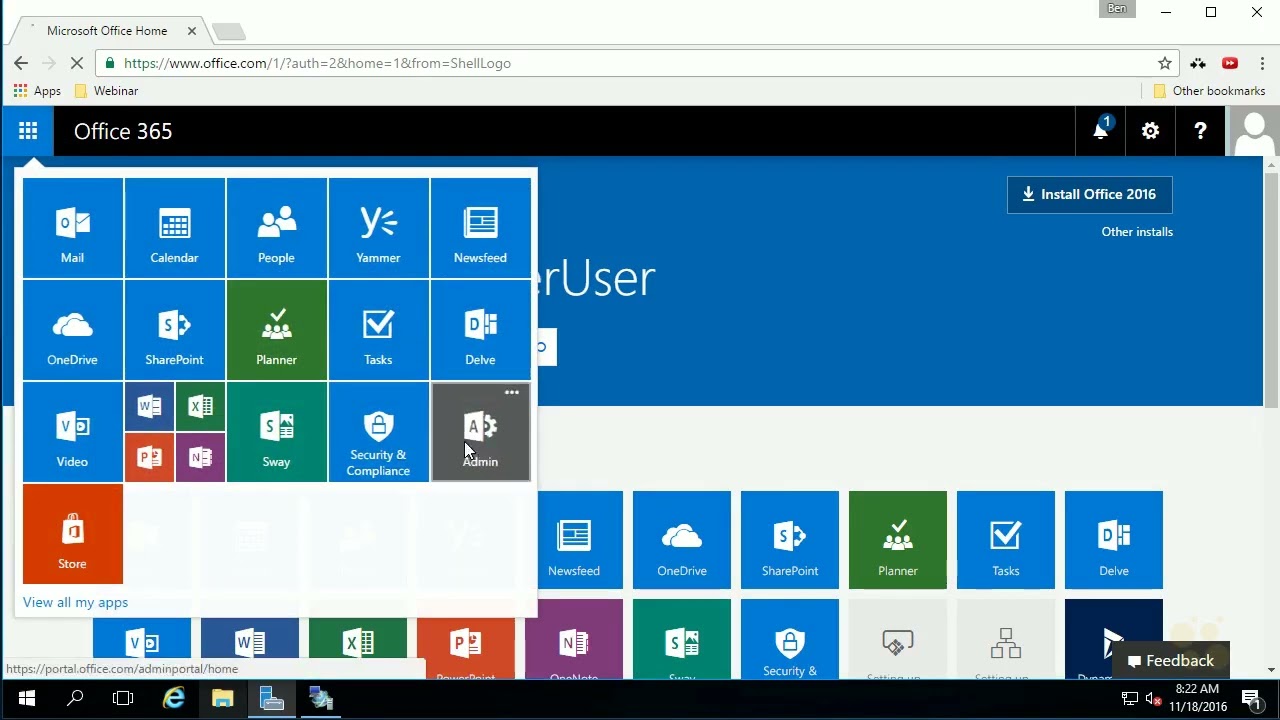Open the volume control in system tray
Screen dimensions: 1280x720
(x=1153, y=699)
